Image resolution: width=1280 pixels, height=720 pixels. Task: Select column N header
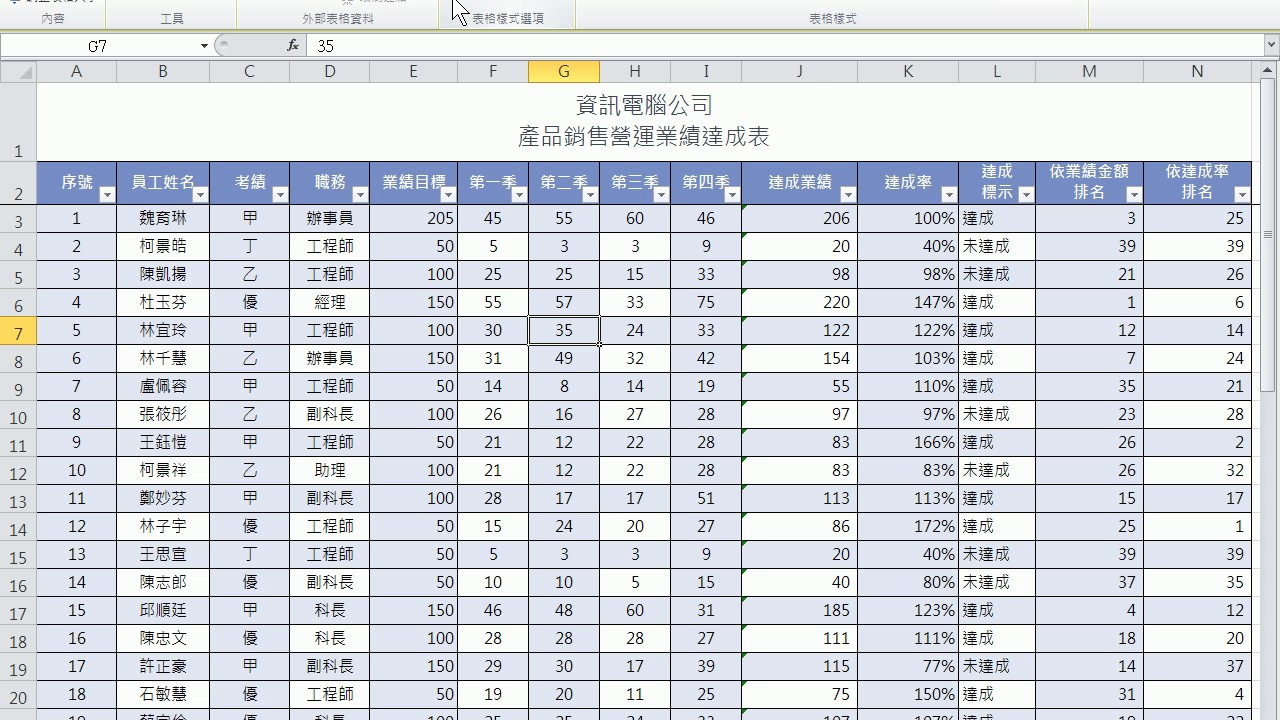[1197, 72]
